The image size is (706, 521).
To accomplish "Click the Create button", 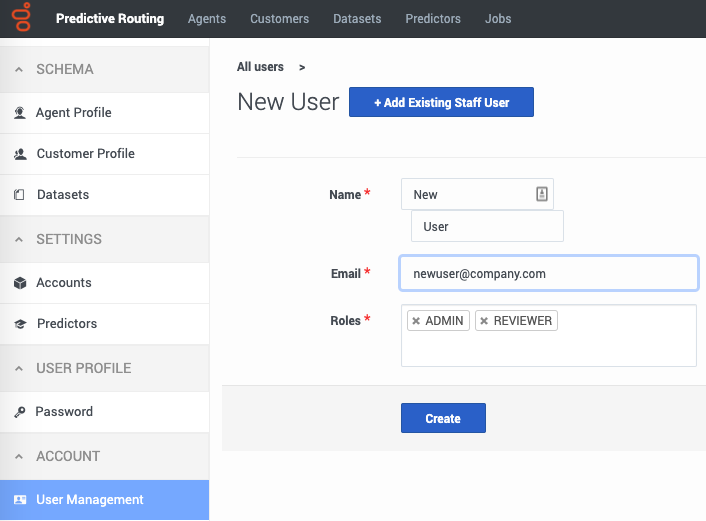I will tap(443, 418).
